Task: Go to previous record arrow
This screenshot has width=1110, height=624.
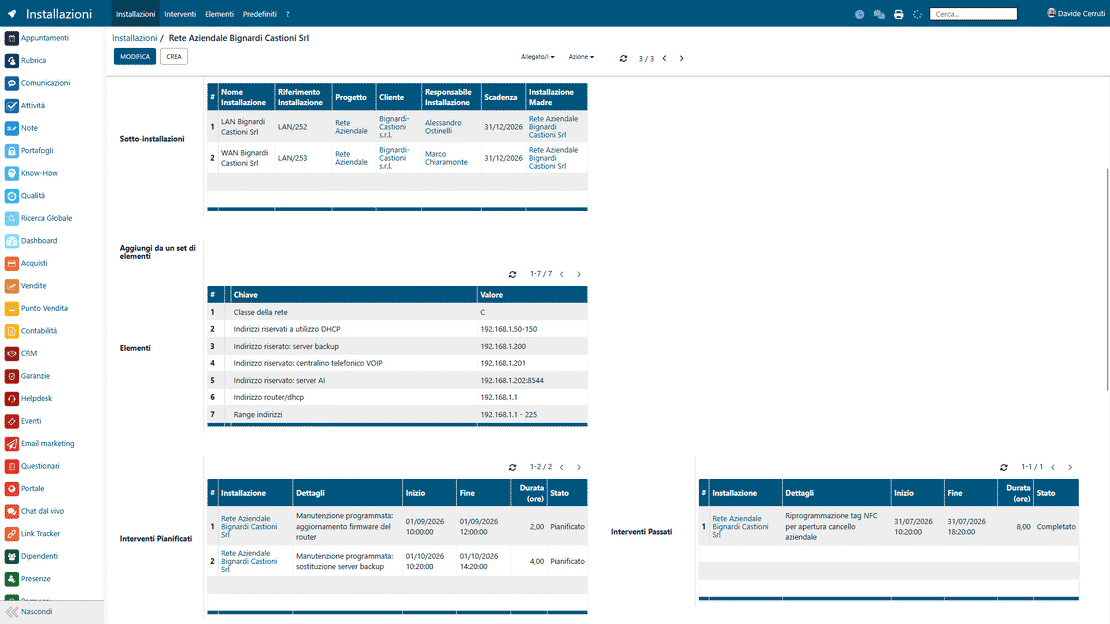Action: 665,59
